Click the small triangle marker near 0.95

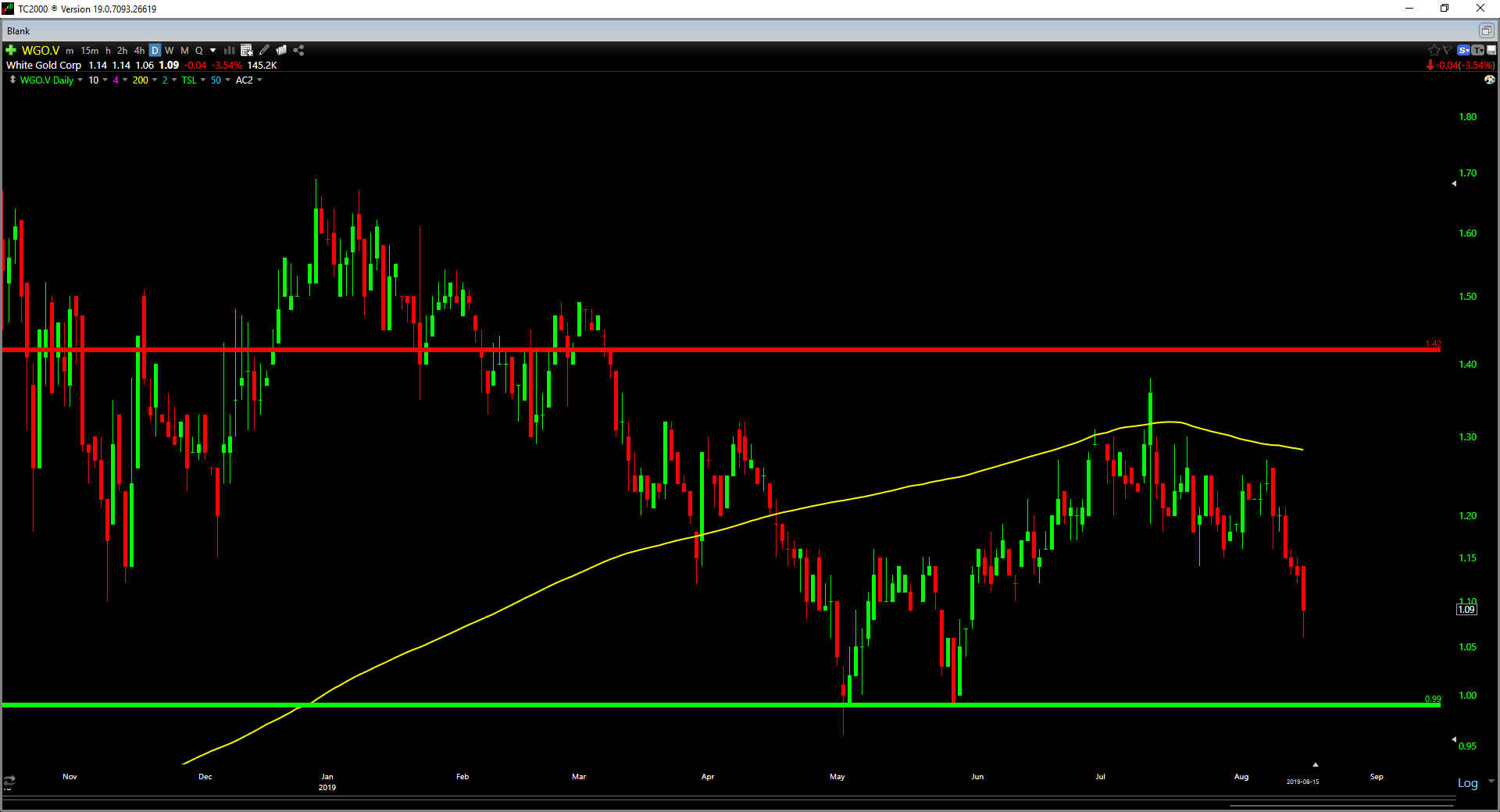1454,739
